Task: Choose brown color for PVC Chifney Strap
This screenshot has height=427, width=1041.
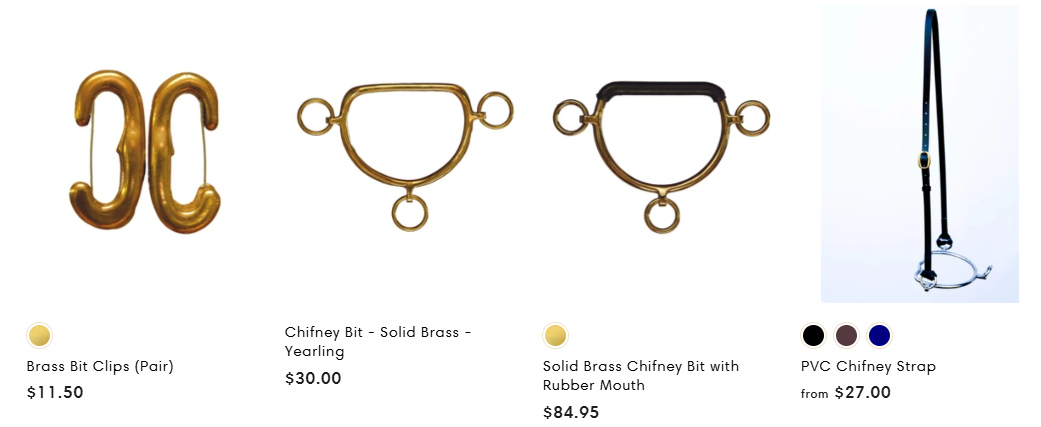Action: (846, 335)
